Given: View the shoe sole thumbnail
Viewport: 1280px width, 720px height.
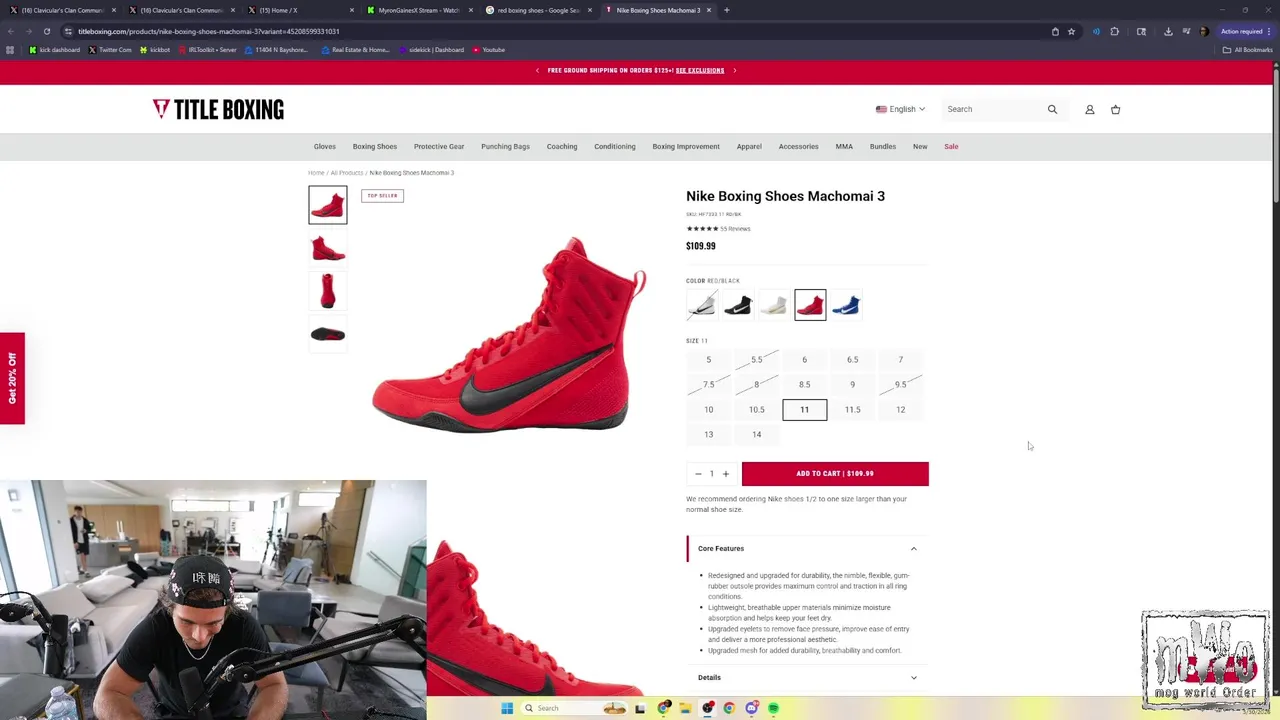Looking at the screenshot, I should tap(328, 334).
